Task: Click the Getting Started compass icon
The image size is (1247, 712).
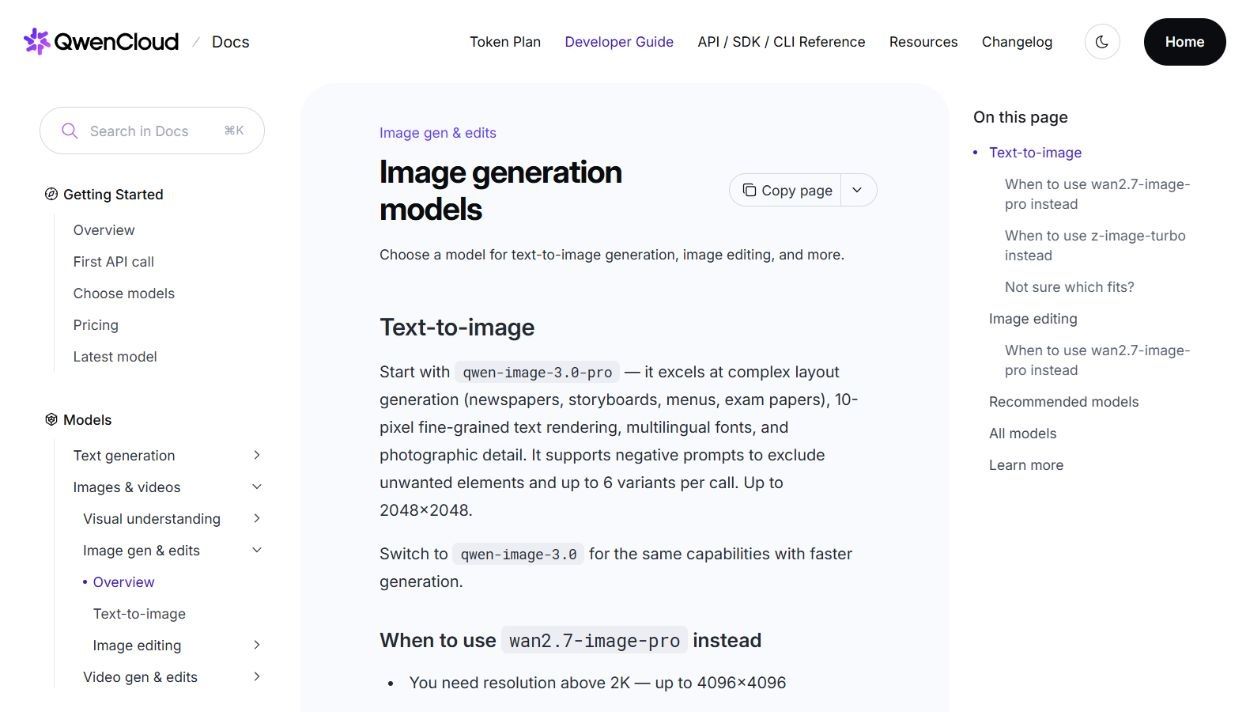Action: (x=51, y=194)
